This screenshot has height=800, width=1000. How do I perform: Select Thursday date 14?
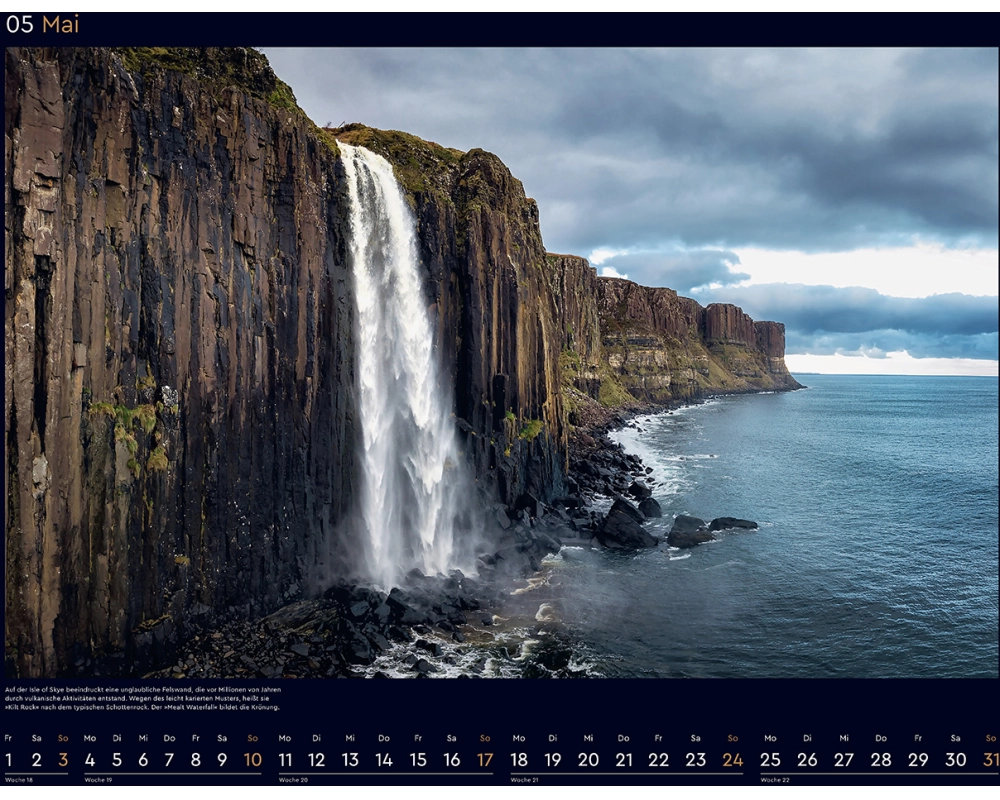(384, 759)
